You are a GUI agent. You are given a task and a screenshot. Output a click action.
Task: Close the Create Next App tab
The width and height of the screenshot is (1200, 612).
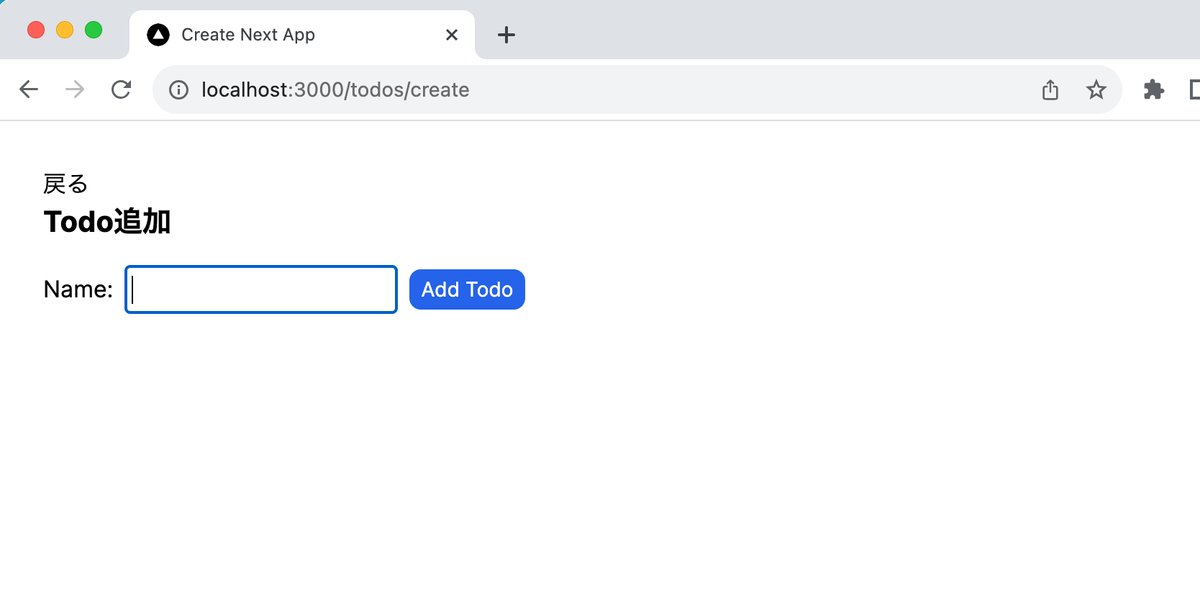[x=451, y=33]
